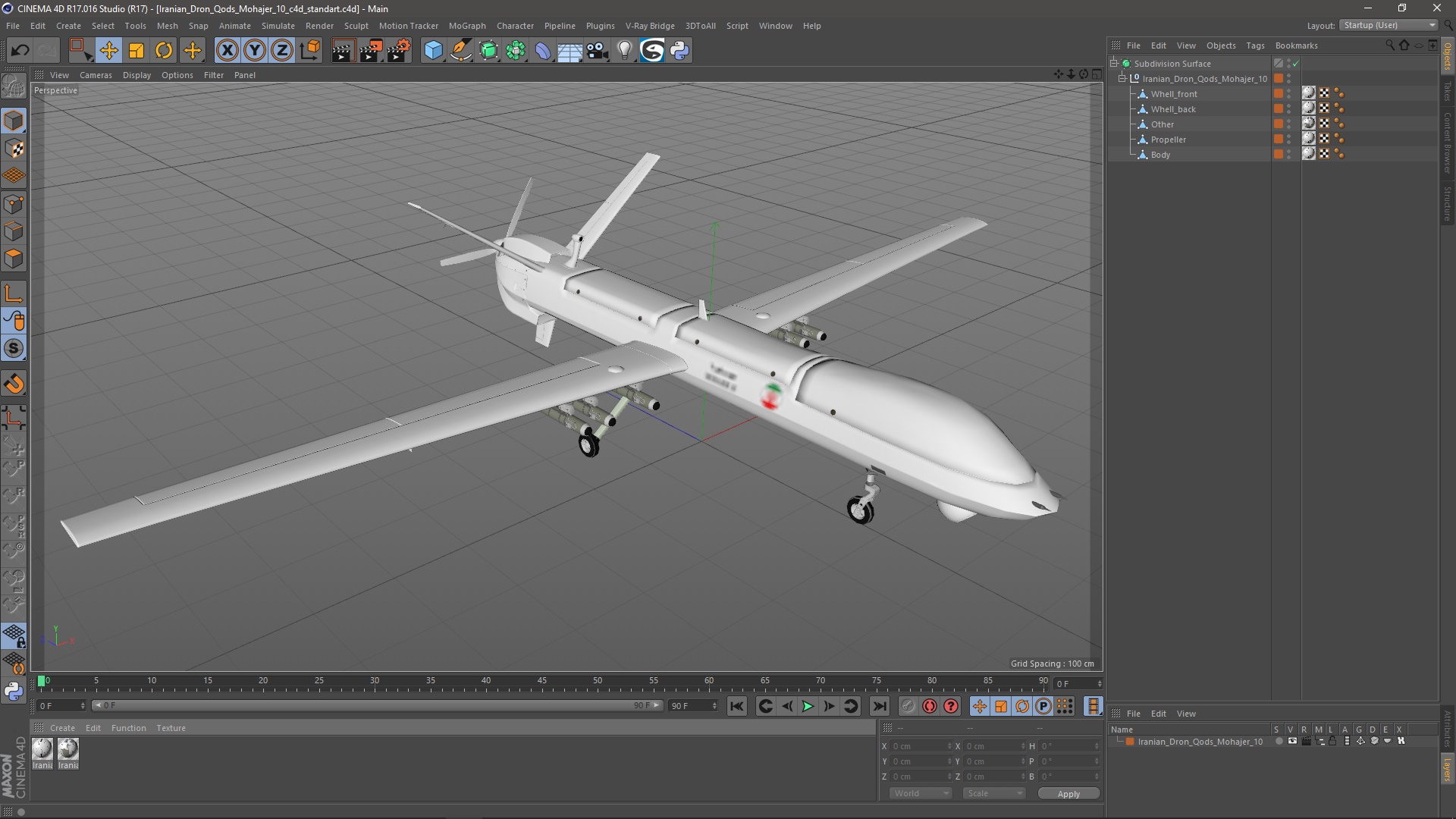Select the Whell_front object
1456x819 pixels.
coord(1174,94)
